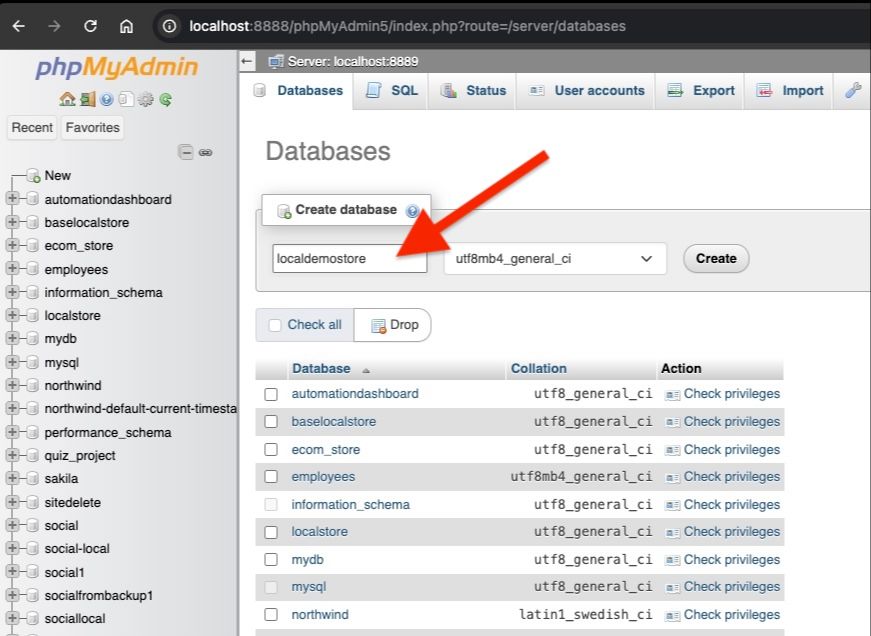Click sort arrow on Database column
The width and height of the screenshot is (871, 636).
tap(366, 370)
